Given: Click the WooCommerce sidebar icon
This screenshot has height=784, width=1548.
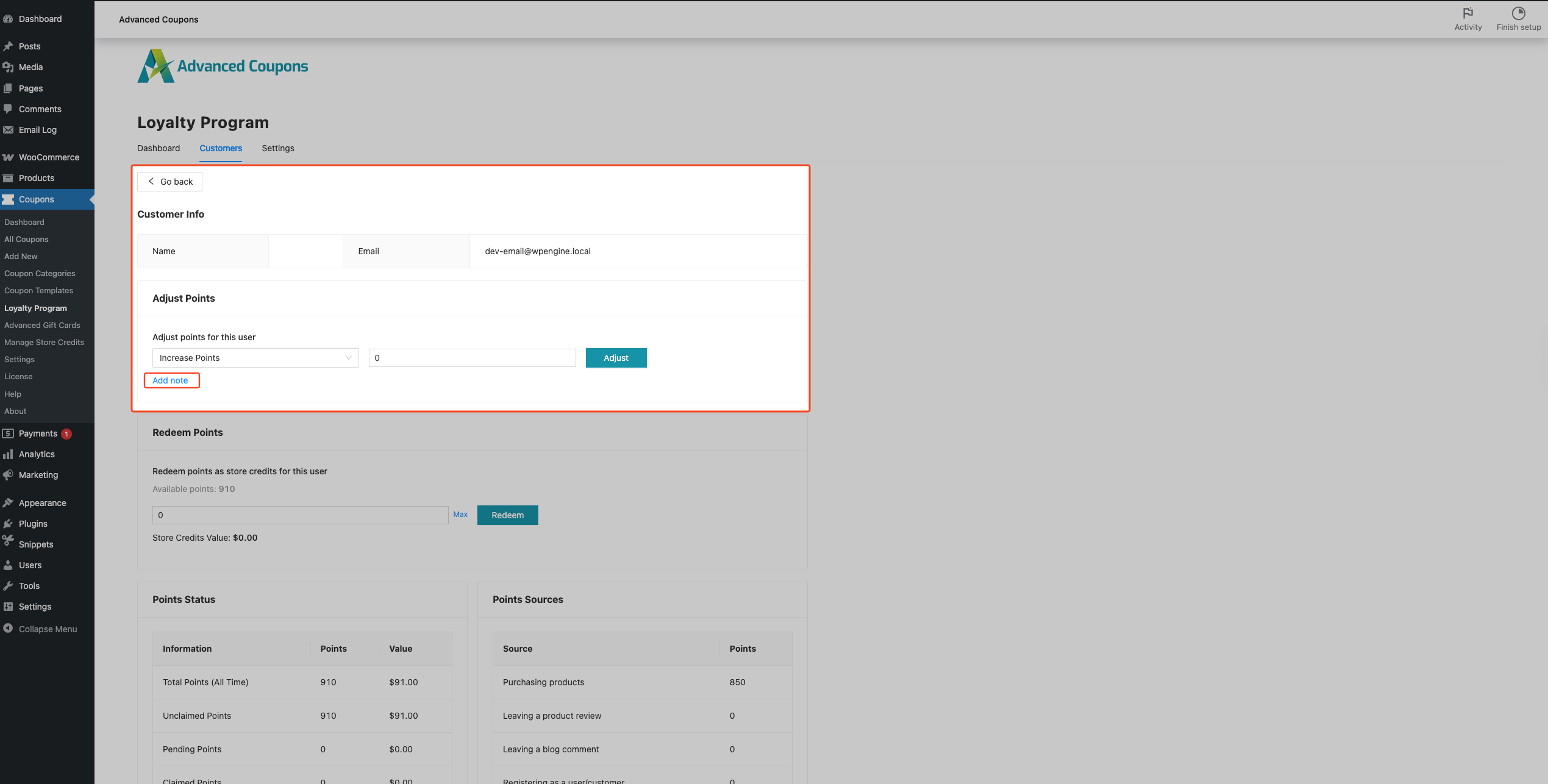Looking at the screenshot, I should (8, 157).
